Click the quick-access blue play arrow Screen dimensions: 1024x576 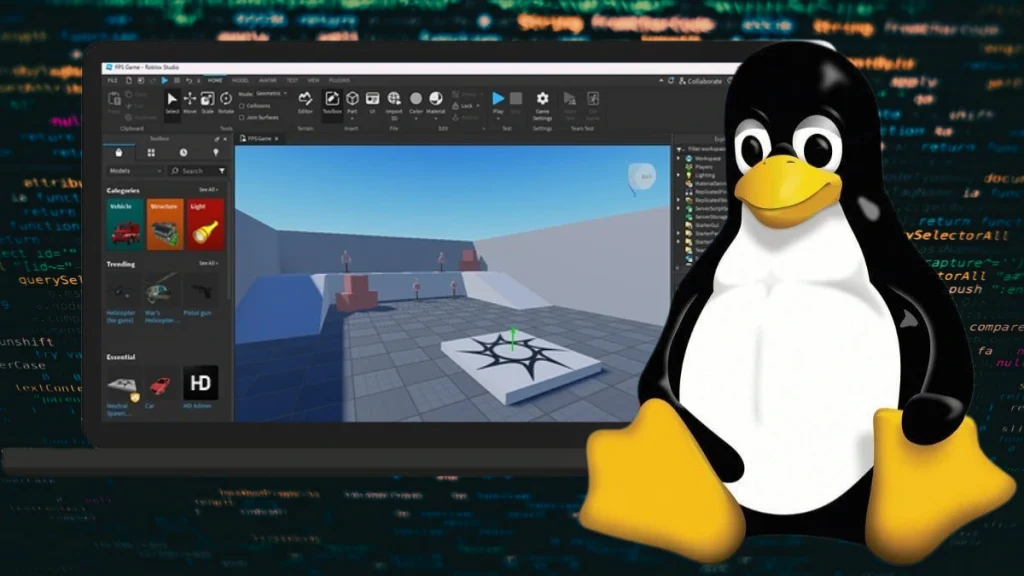165,80
